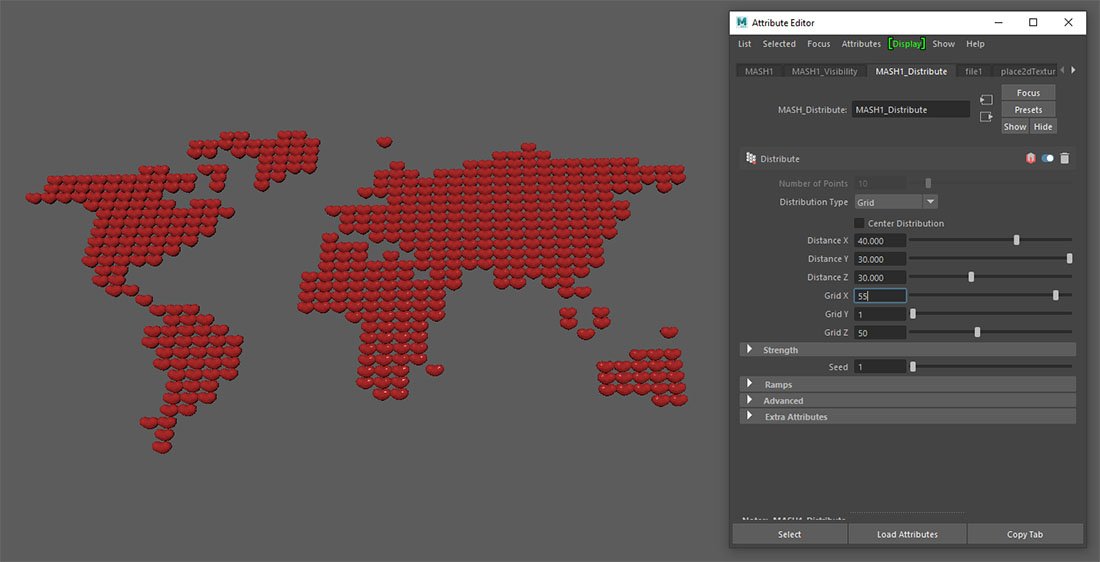This screenshot has width=1100, height=562.
Task: Click the Grid X value field
Action: 880,295
